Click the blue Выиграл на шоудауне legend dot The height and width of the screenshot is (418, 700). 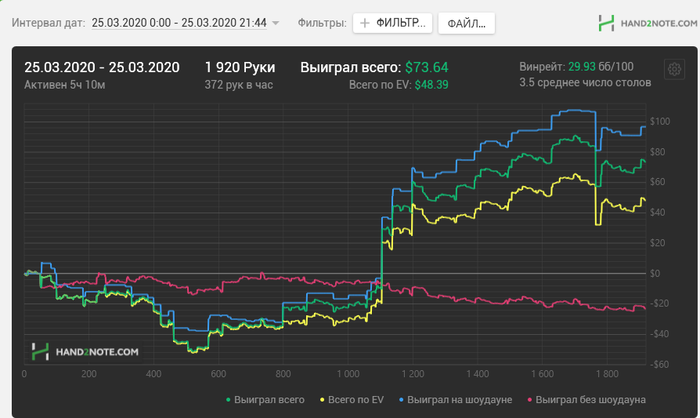coord(401,400)
